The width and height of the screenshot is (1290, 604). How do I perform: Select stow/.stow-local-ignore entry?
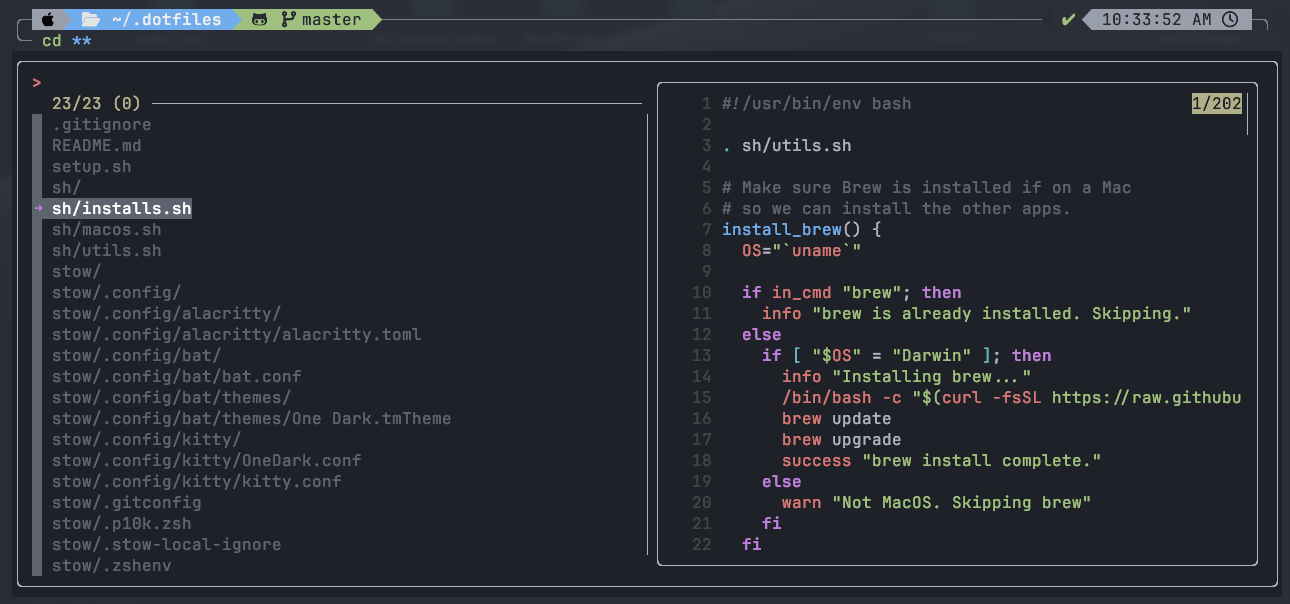click(x=167, y=544)
